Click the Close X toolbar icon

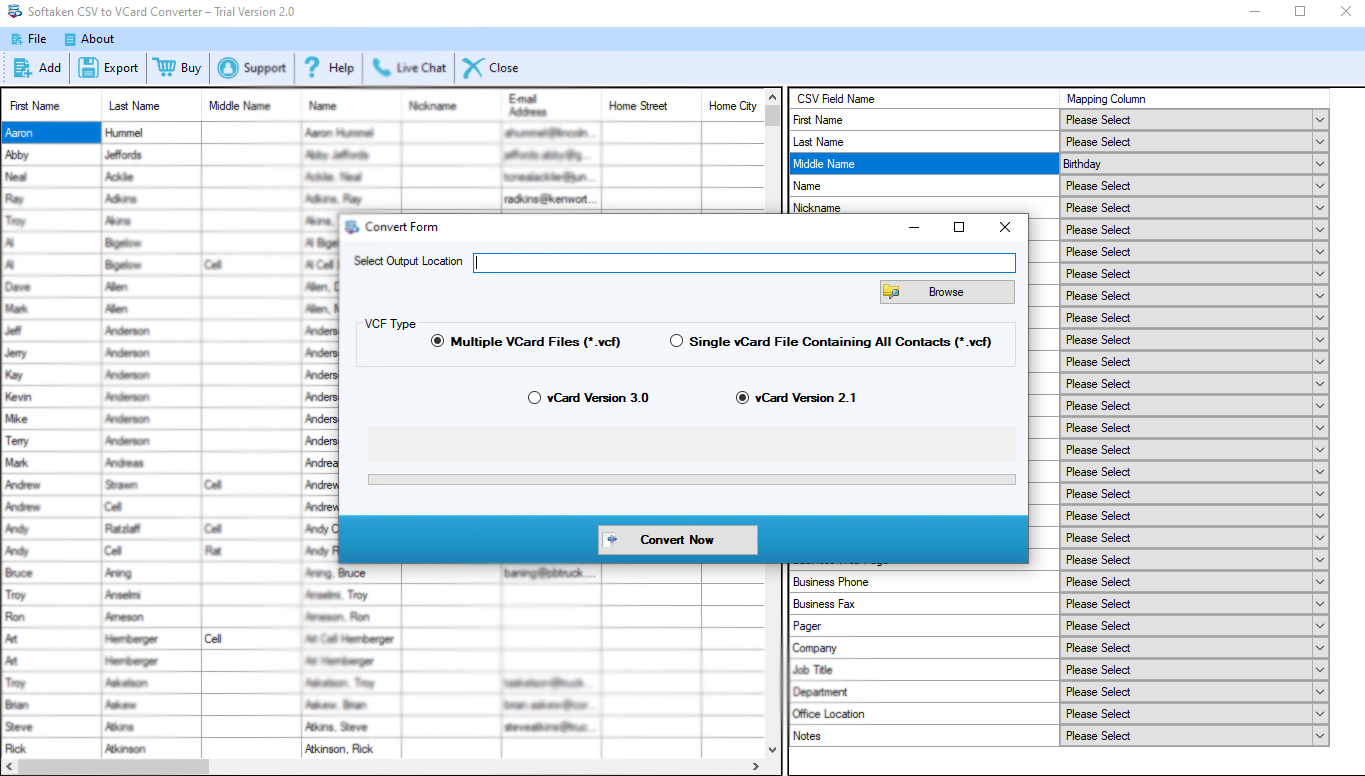coord(472,68)
